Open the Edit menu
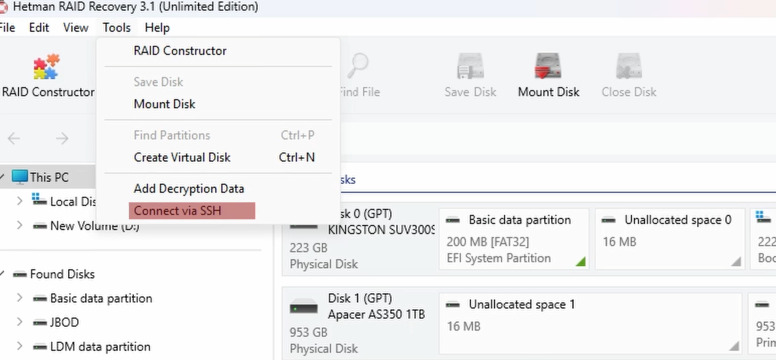 [x=39, y=28]
